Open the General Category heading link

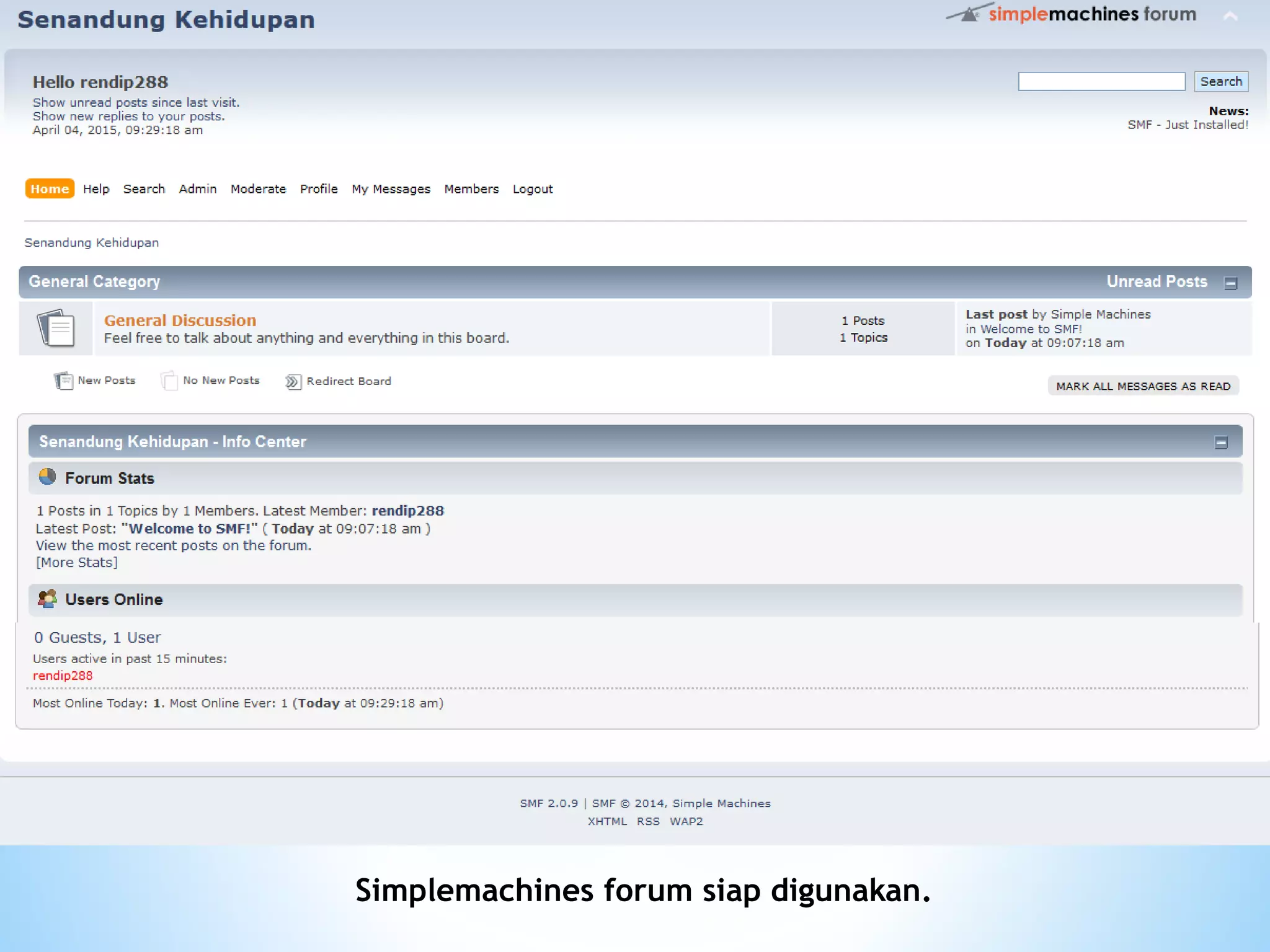pos(94,281)
